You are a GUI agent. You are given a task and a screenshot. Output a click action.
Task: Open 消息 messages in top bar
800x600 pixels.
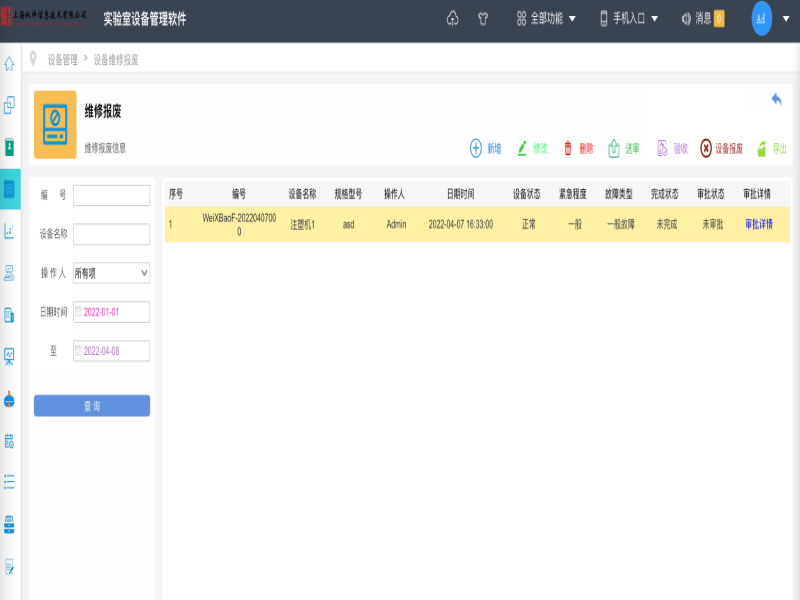click(701, 19)
